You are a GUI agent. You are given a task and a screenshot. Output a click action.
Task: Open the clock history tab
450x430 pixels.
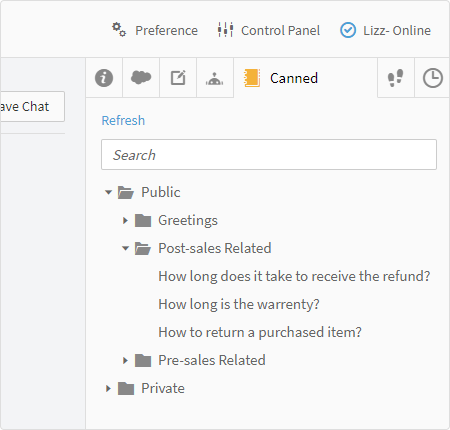coord(433,78)
